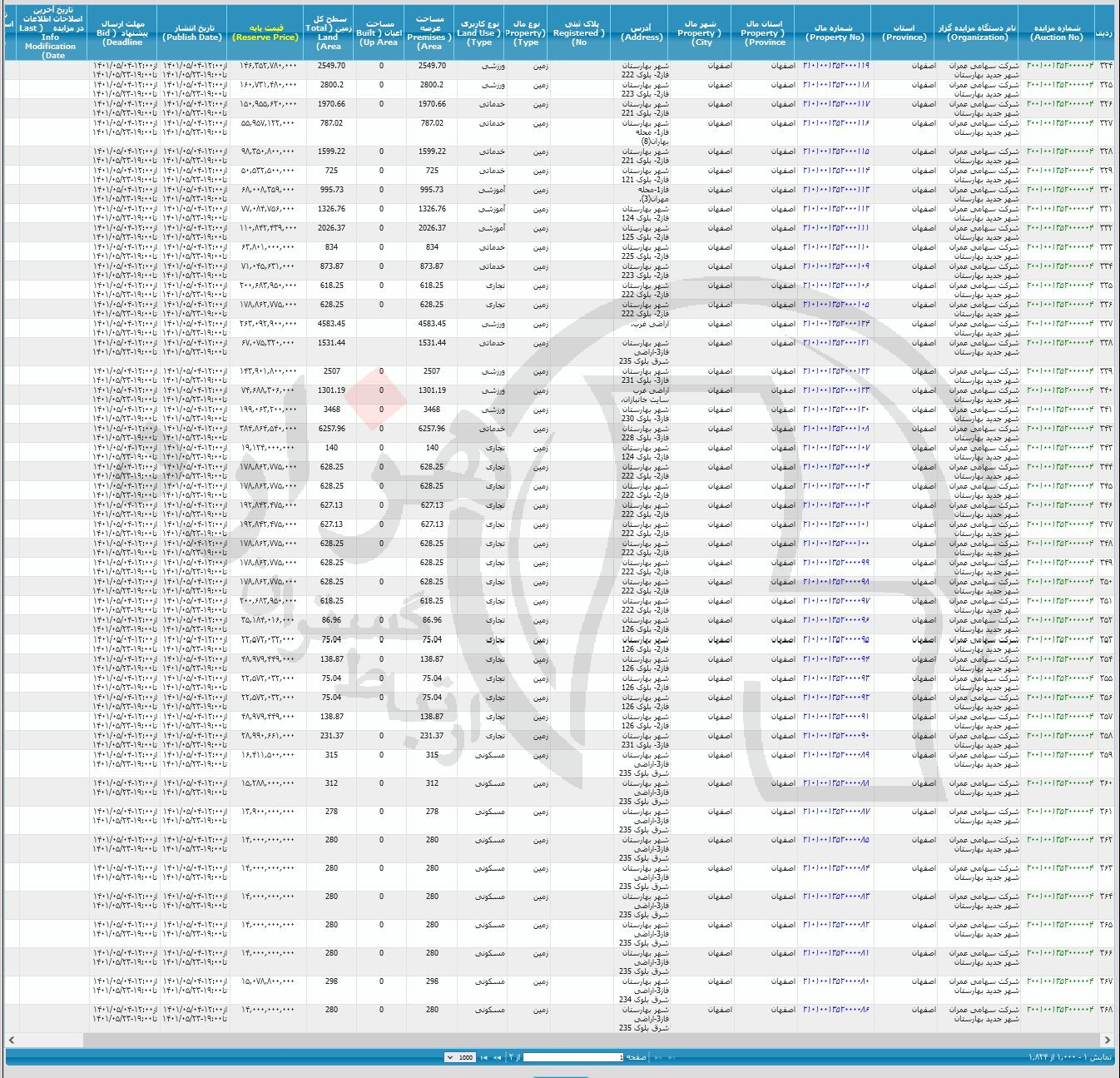The height and width of the screenshot is (1078, 1120).
Task: Open the blue property number link in row ۳۲۴
Action: click(835, 66)
